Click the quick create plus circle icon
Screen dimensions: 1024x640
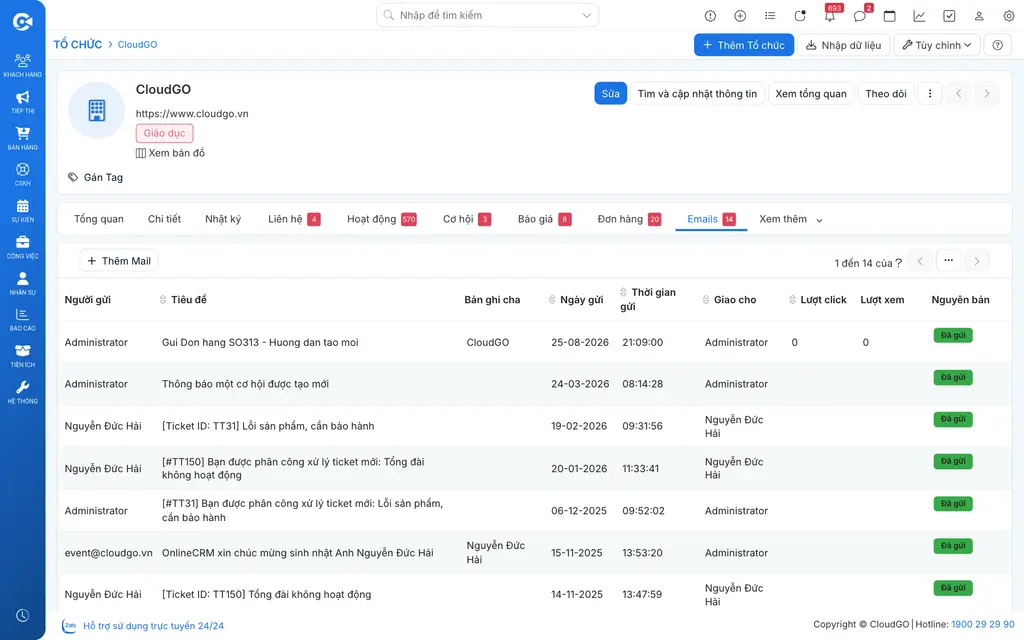coord(740,16)
